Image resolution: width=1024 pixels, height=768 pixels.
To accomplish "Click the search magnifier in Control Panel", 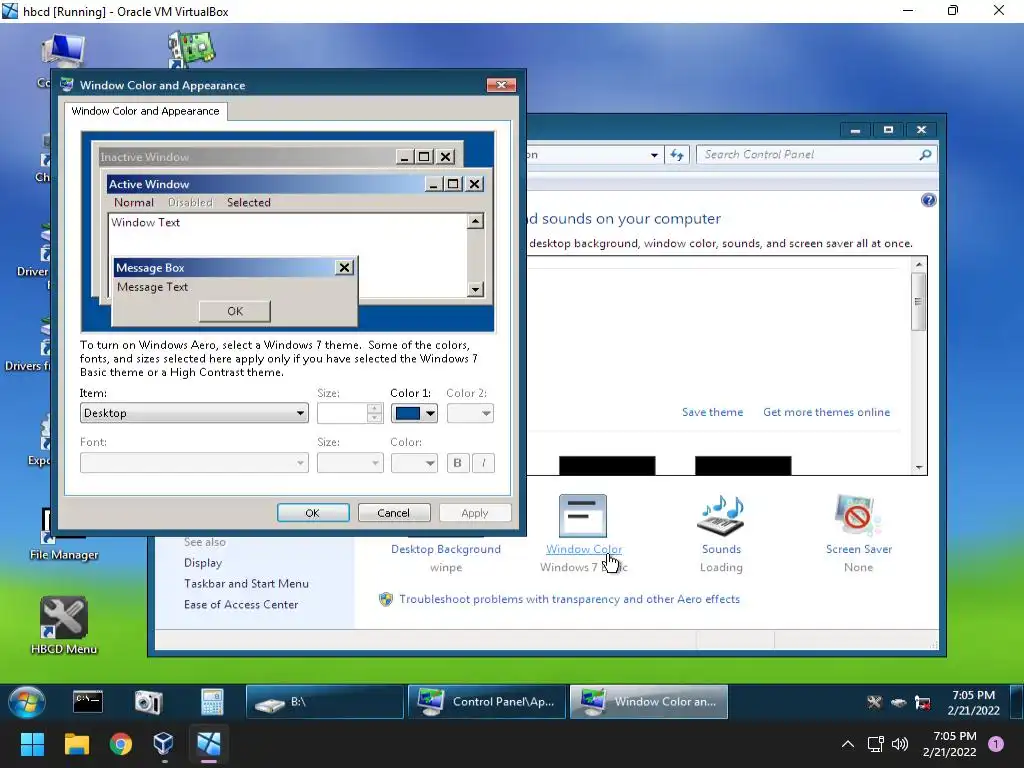I will [x=925, y=155].
